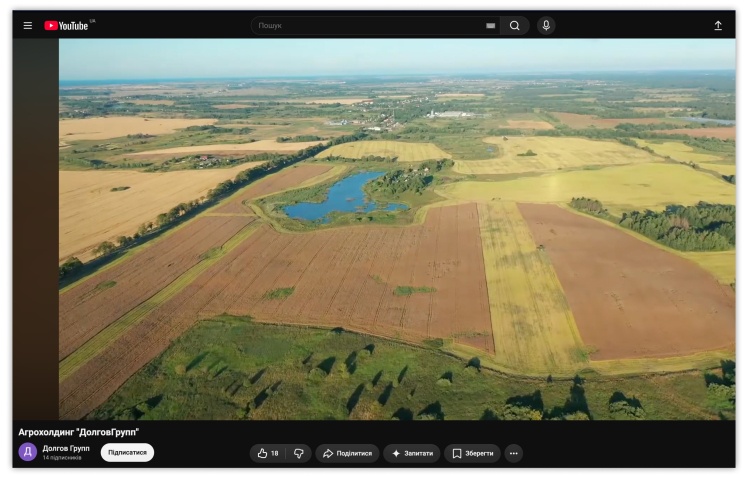748x478 pixels.
Task: Start voice search with microphone
Action: (x=546, y=26)
